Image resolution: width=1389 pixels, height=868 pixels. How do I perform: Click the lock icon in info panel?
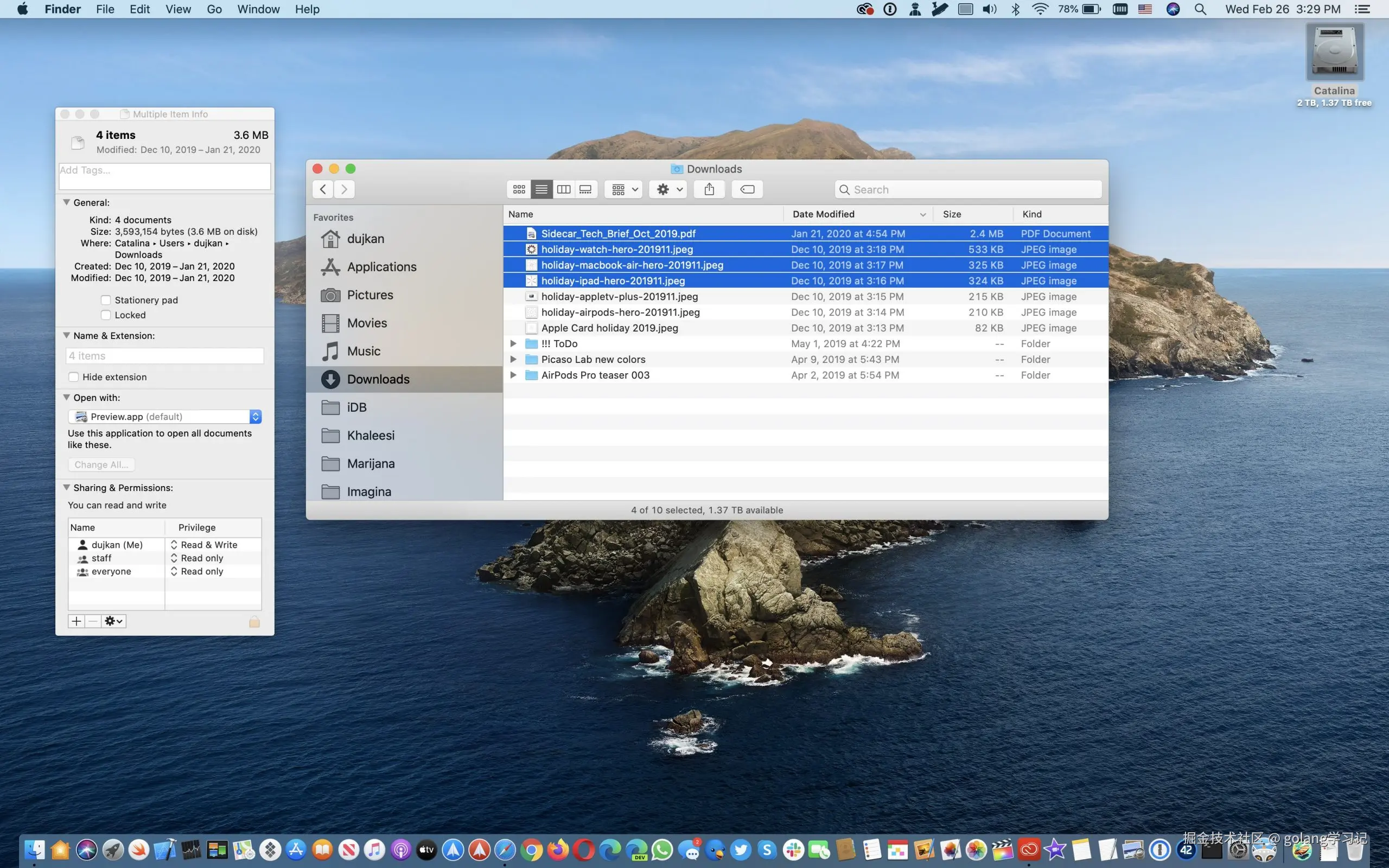pos(254,622)
